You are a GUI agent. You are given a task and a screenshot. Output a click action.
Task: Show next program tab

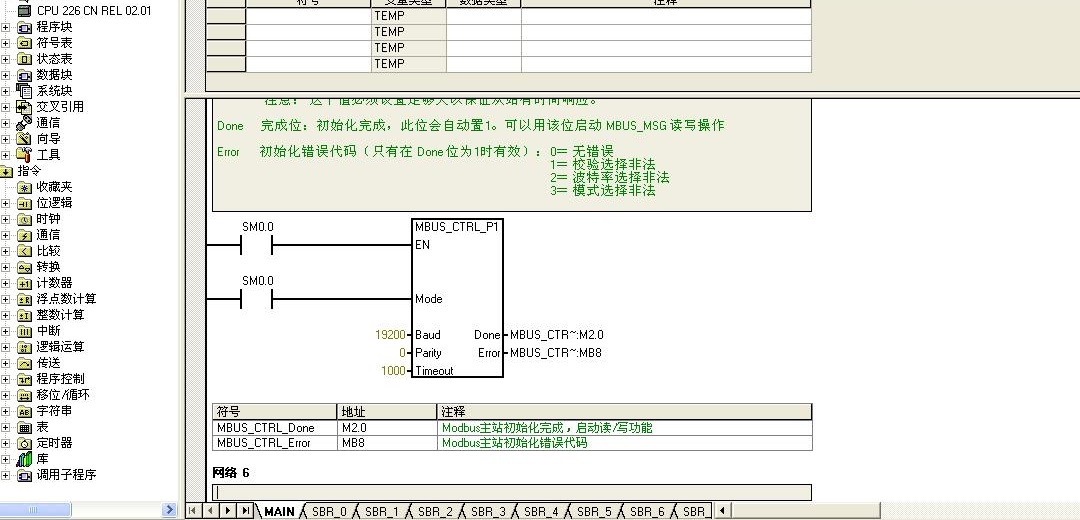[x=228, y=510]
